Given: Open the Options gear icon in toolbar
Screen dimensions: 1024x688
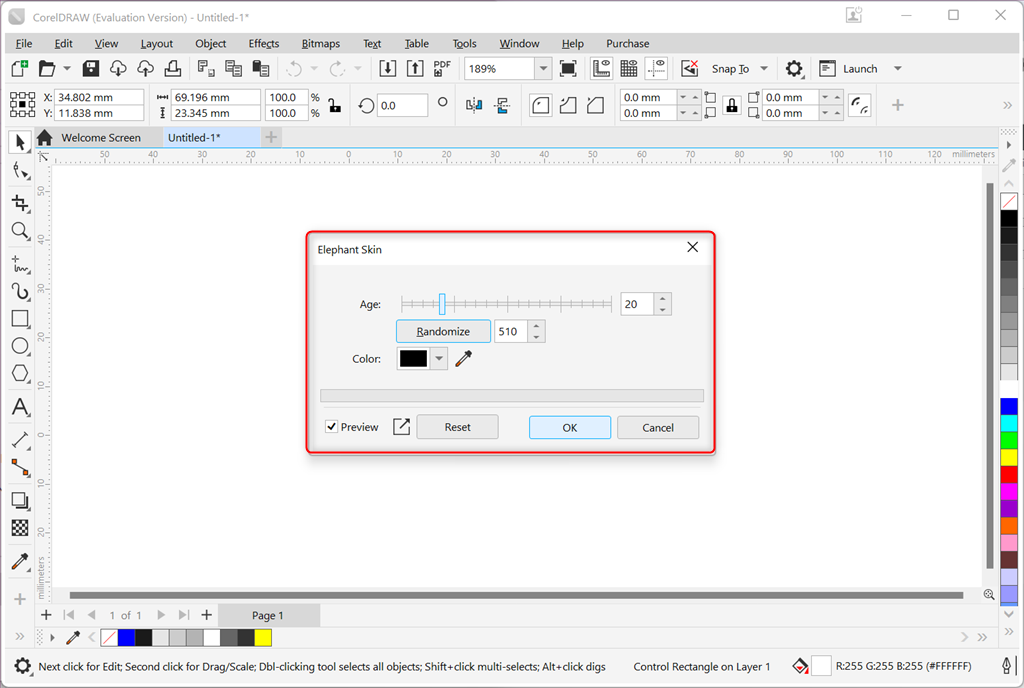Looking at the screenshot, I should click(794, 69).
